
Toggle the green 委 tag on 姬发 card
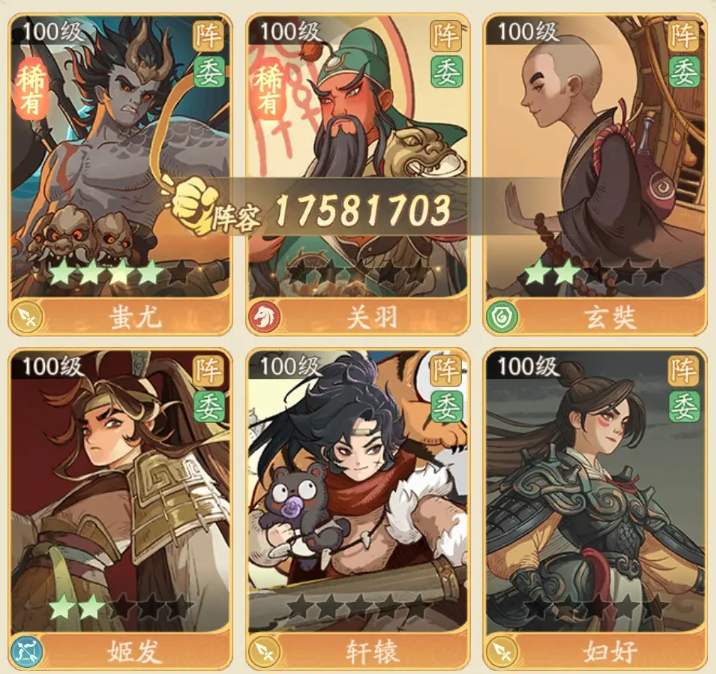pos(209,406)
